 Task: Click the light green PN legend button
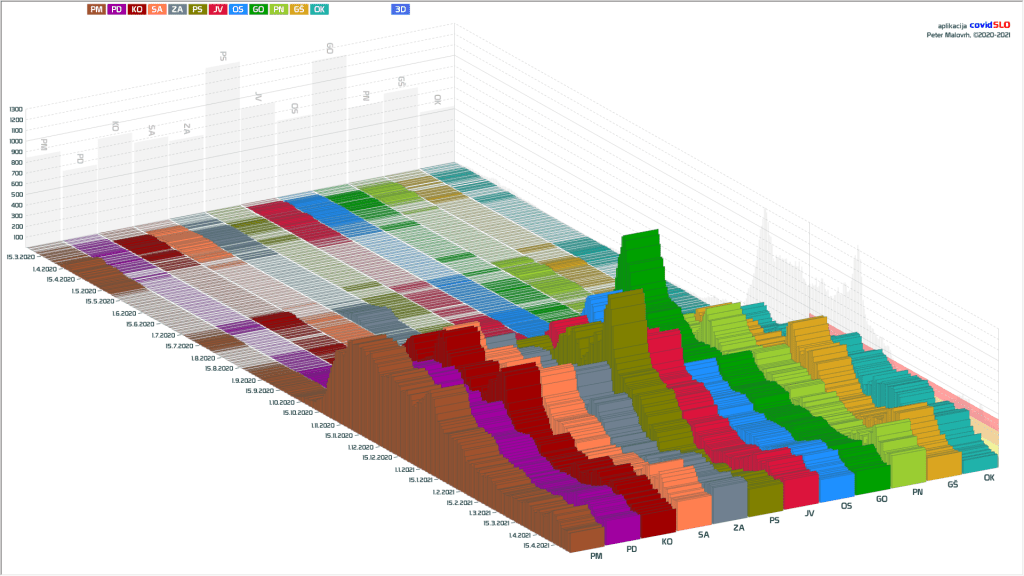point(278,9)
